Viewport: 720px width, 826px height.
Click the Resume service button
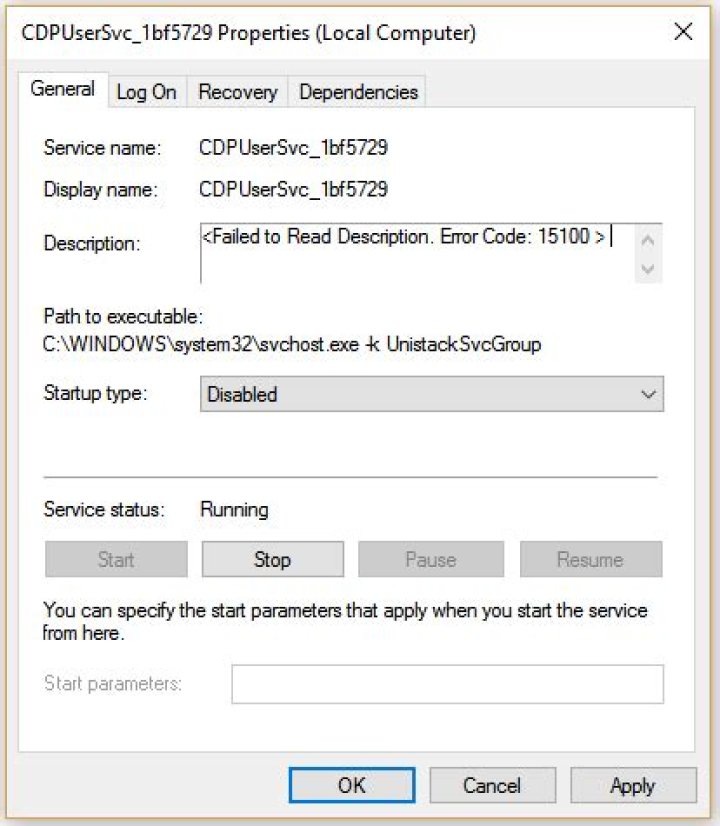click(590, 559)
